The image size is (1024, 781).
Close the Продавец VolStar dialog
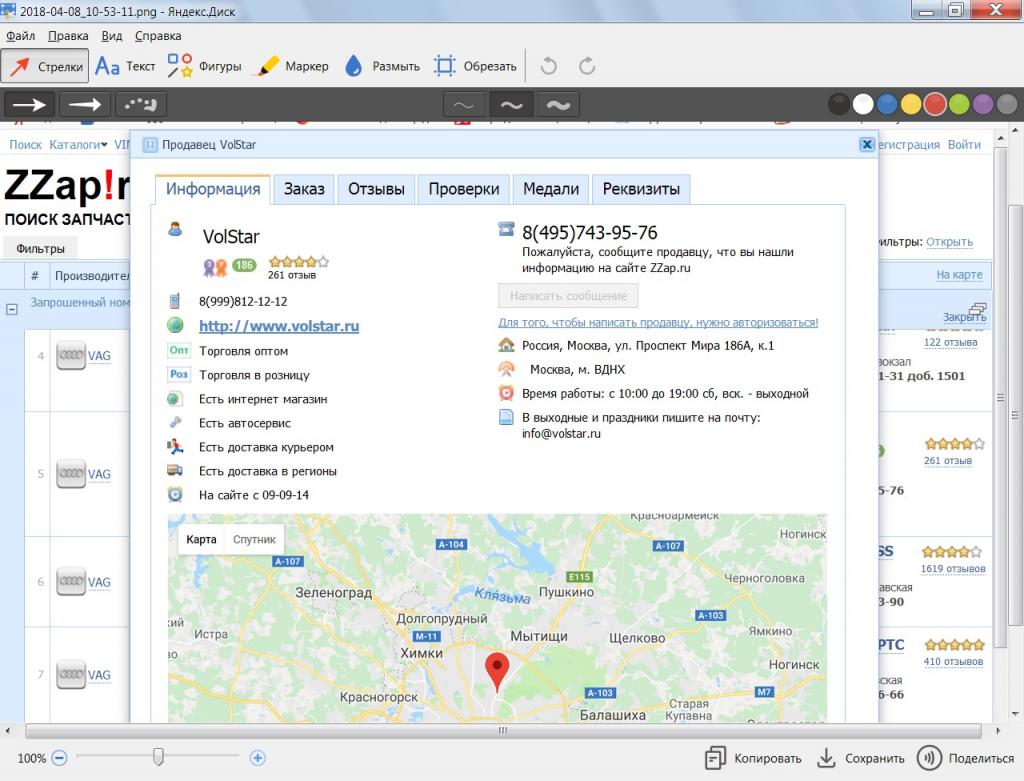pos(867,144)
